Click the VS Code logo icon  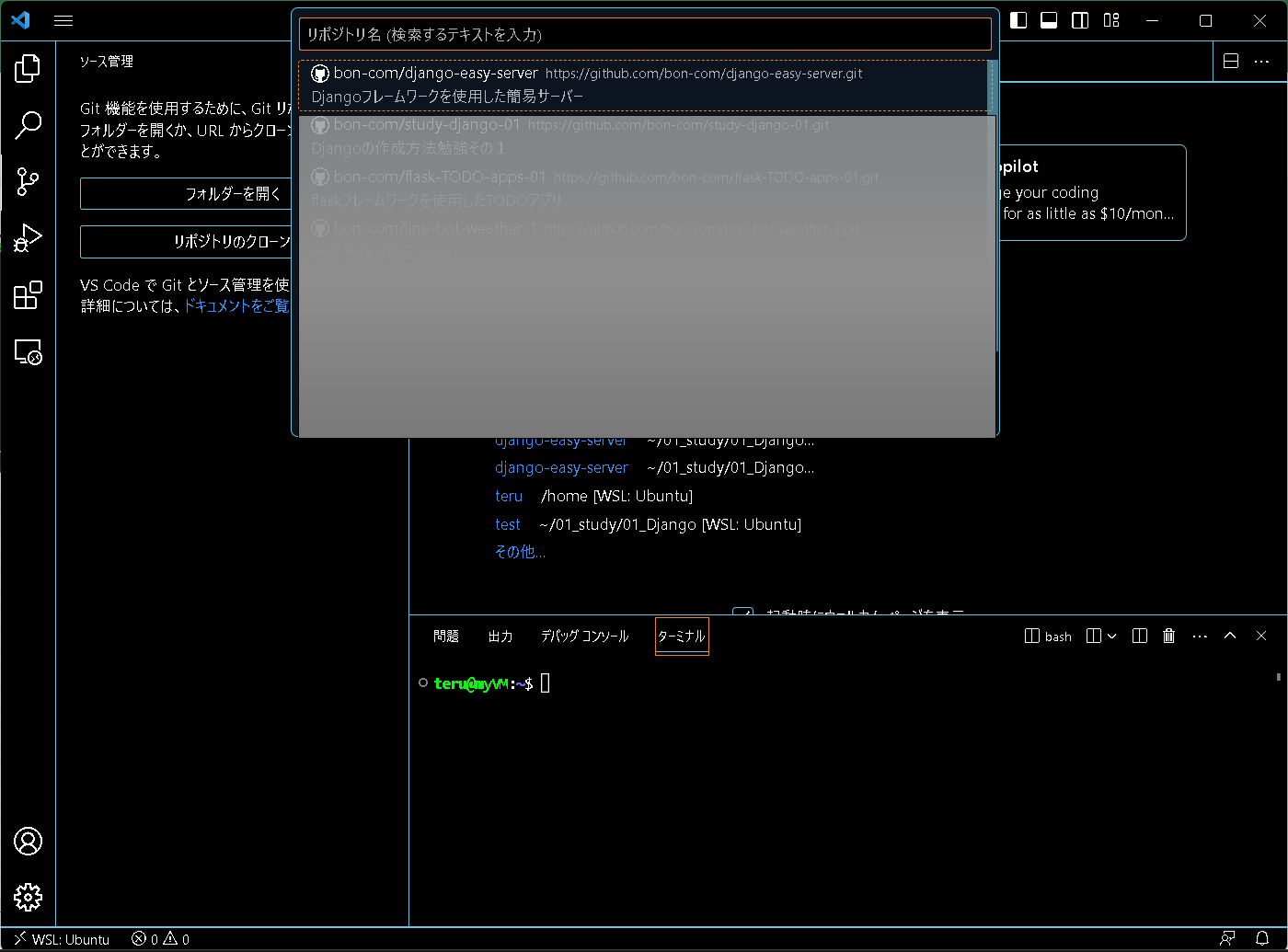pyautogui.click(x=20, y=20)
